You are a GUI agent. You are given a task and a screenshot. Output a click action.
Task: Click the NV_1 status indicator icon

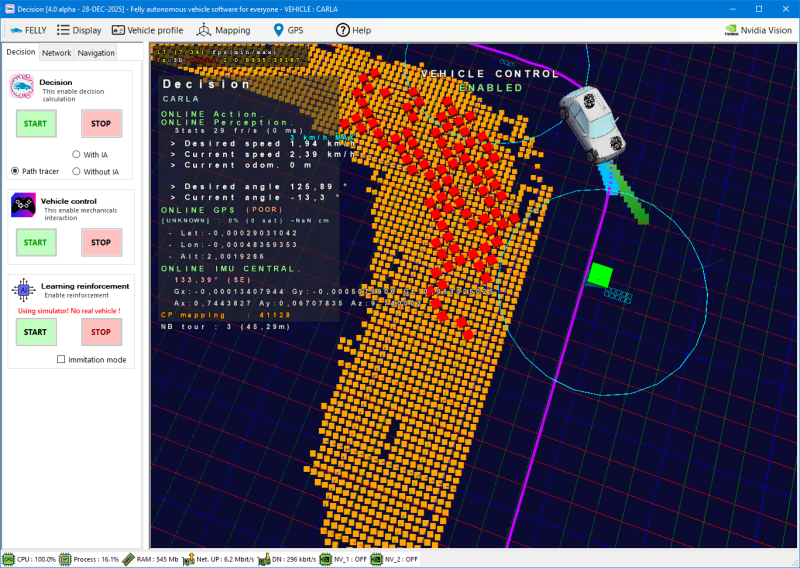(x=326, y=559)
